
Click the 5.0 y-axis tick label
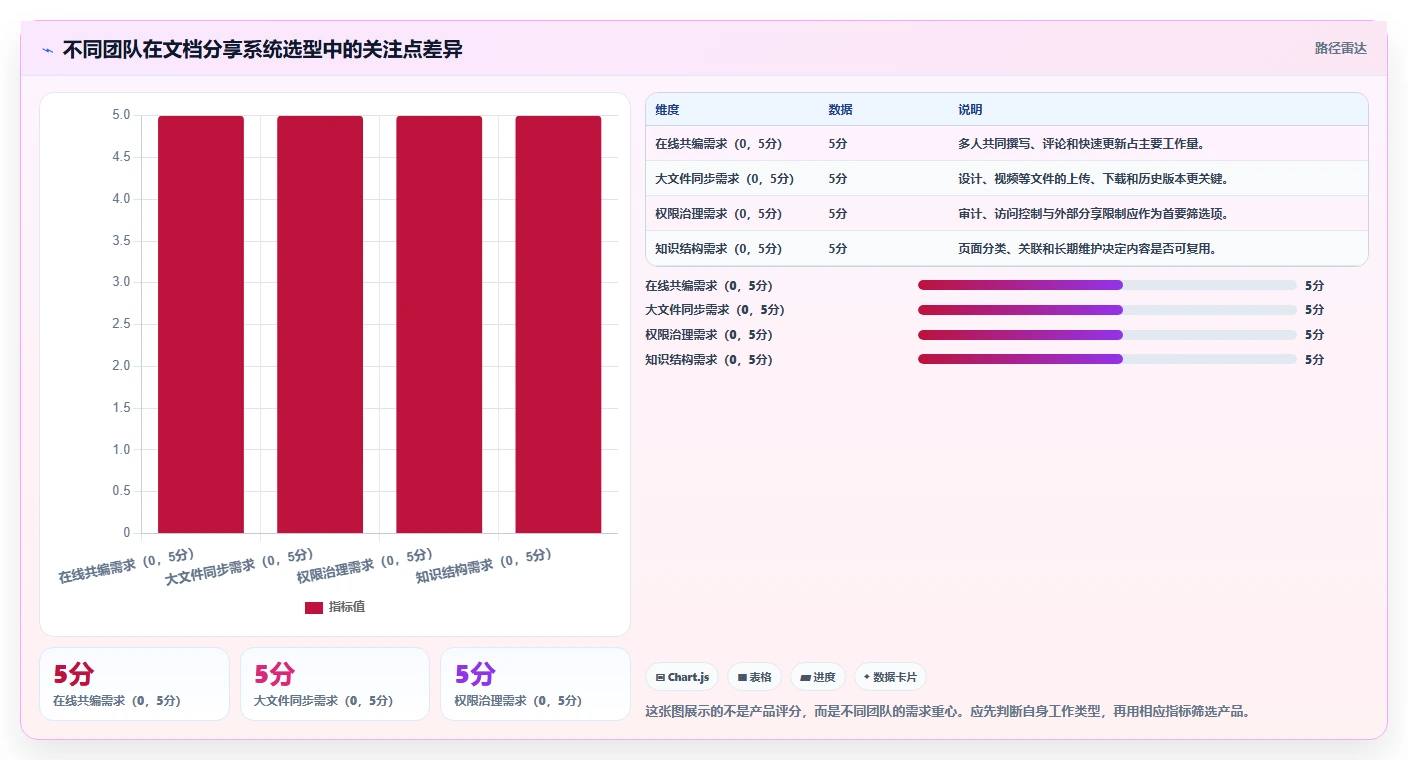[x=121, y=115]
